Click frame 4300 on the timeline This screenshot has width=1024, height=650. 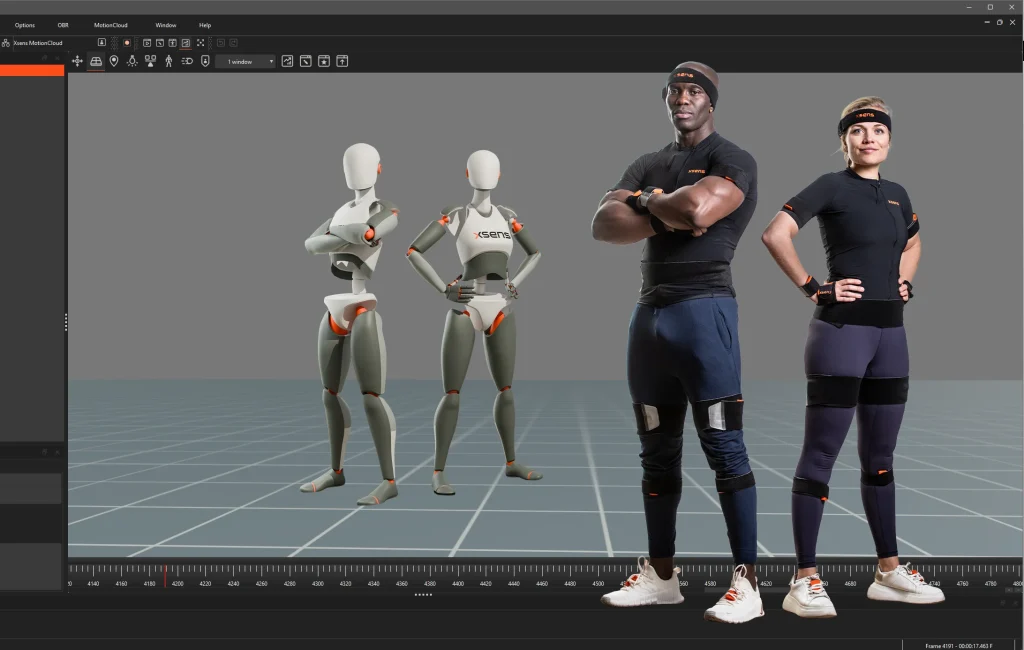click(x=317, y=583)
